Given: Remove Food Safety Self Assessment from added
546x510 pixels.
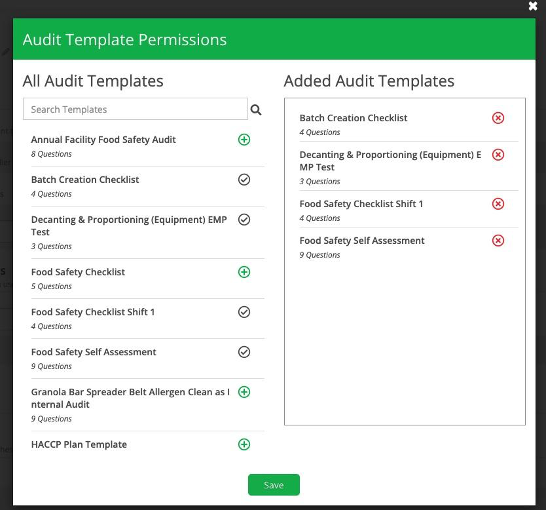Looking at the screenshot, I should [x=498, y=241].
